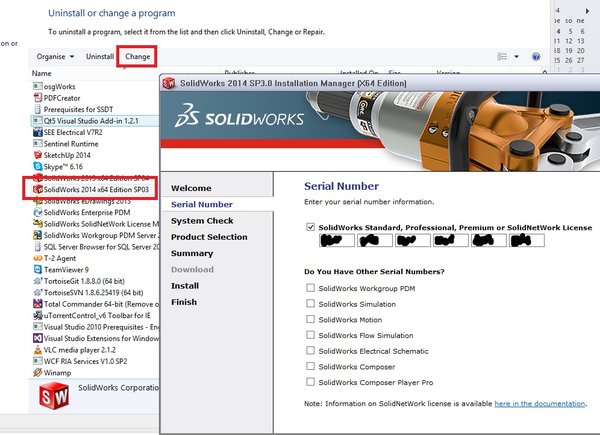
Task: Go to next month in calendar
Action: click(587, 11)
